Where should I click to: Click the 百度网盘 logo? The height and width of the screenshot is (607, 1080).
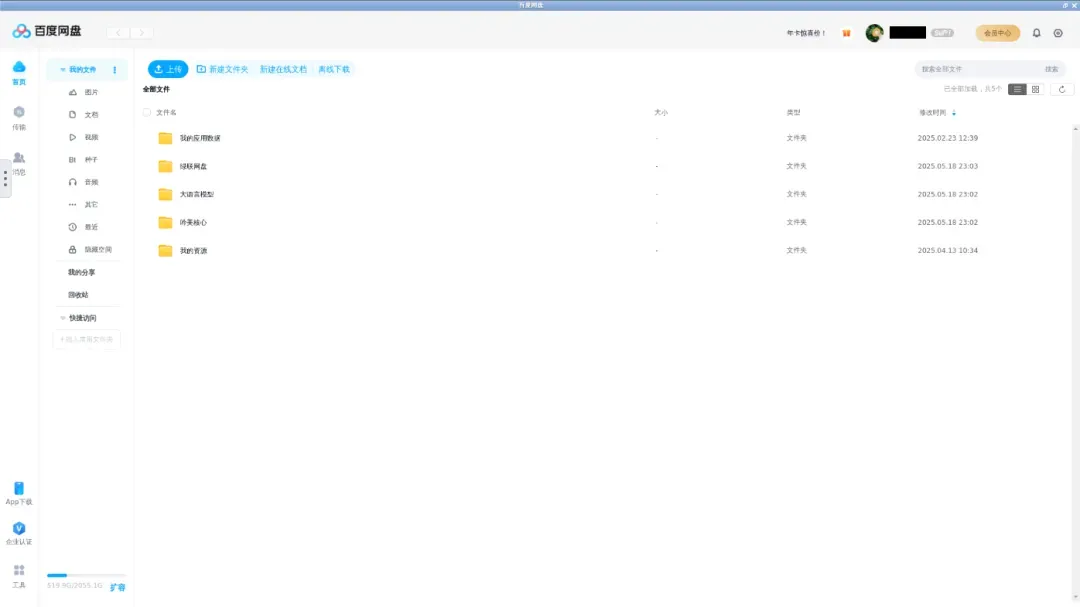pos(47,31)
